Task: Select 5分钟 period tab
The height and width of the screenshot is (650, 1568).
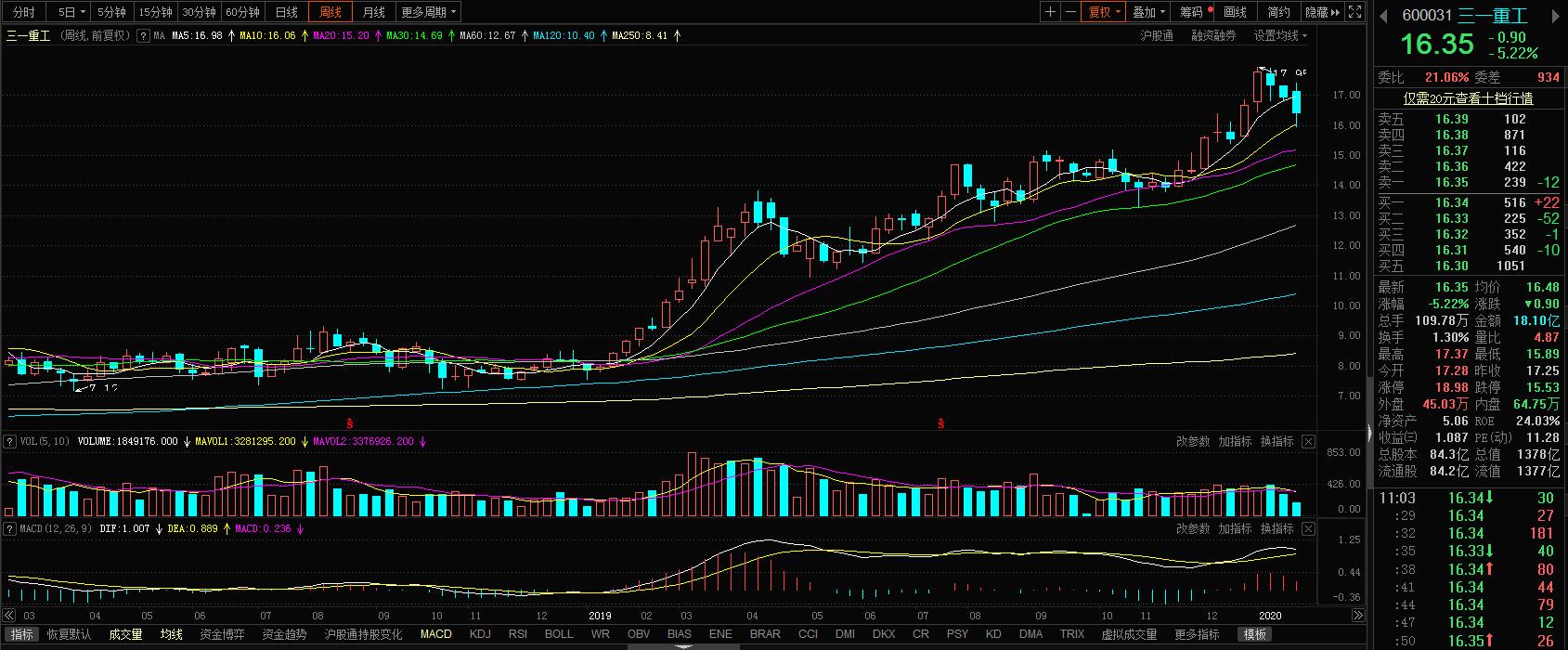Action: [112, 12]
